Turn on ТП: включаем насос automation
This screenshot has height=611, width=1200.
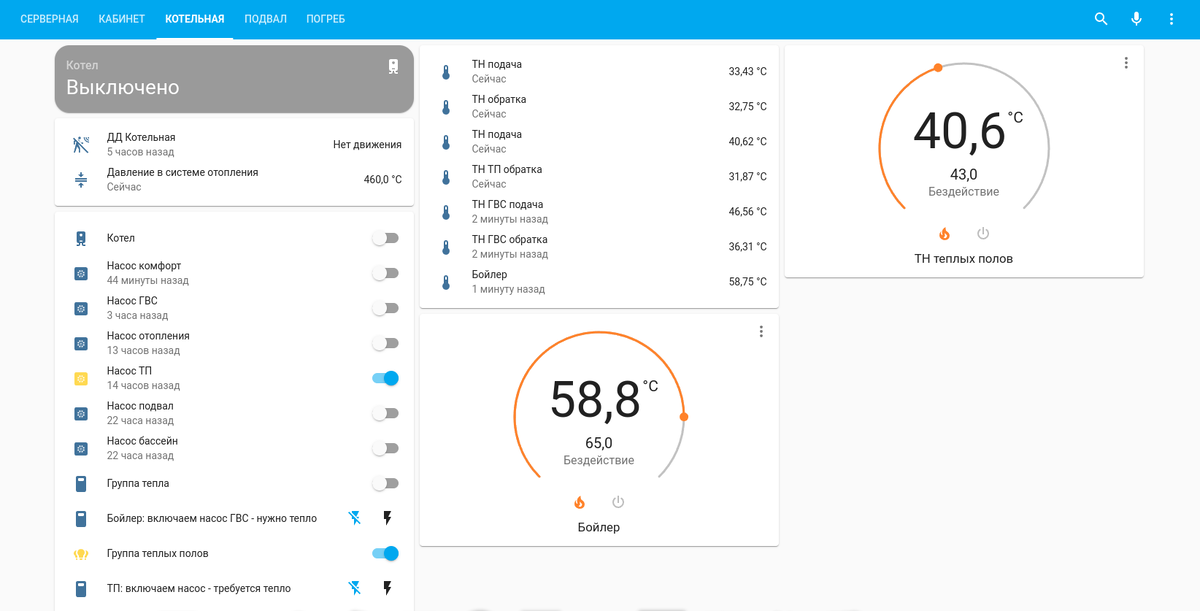coord(388,588)
